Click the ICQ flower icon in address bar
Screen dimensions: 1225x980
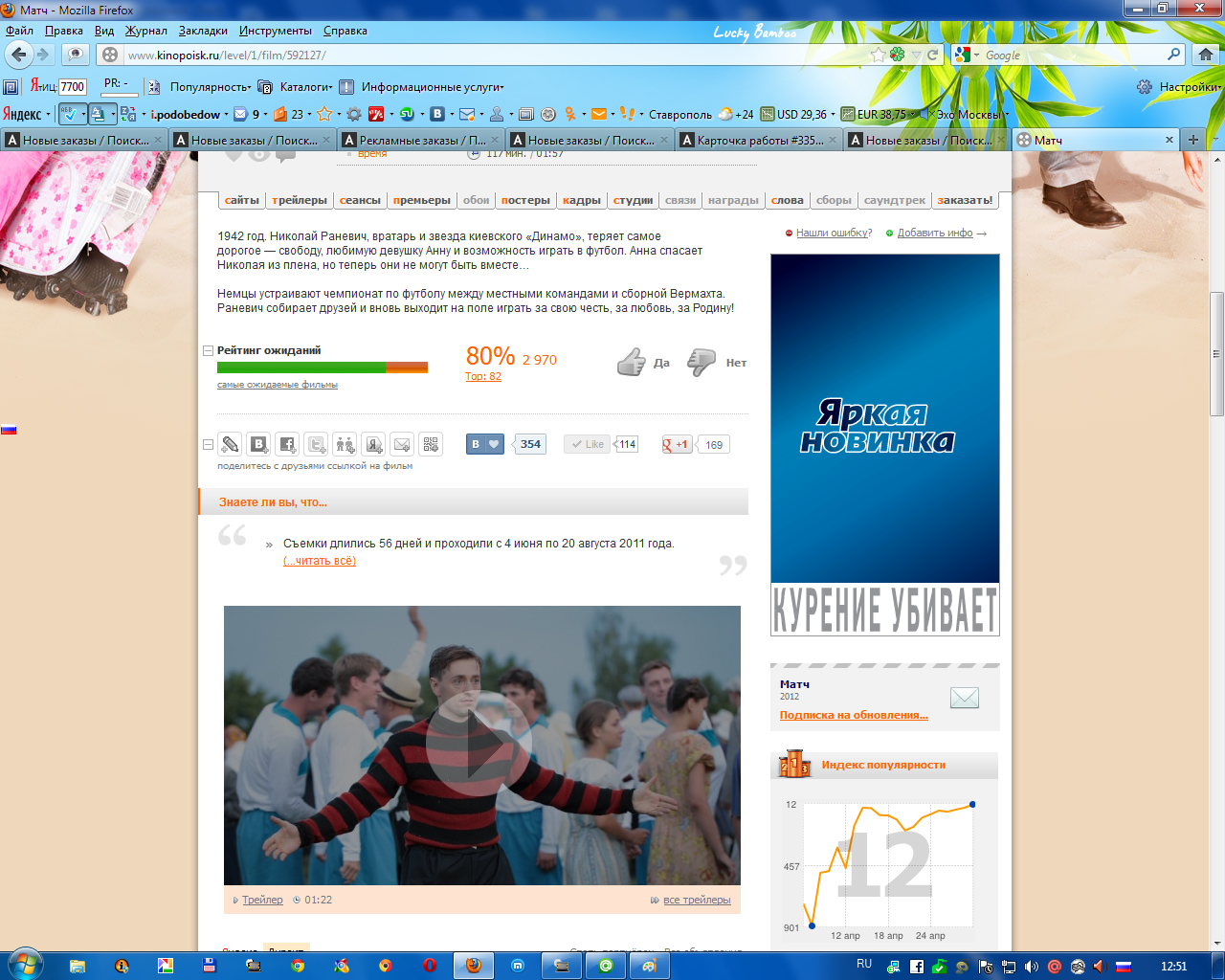(897, 55)
